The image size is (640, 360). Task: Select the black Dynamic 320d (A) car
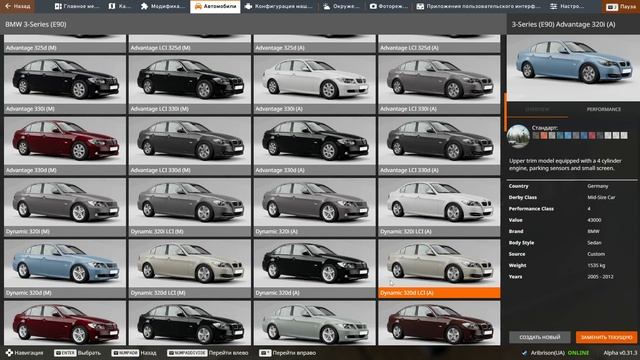(315, 268)
